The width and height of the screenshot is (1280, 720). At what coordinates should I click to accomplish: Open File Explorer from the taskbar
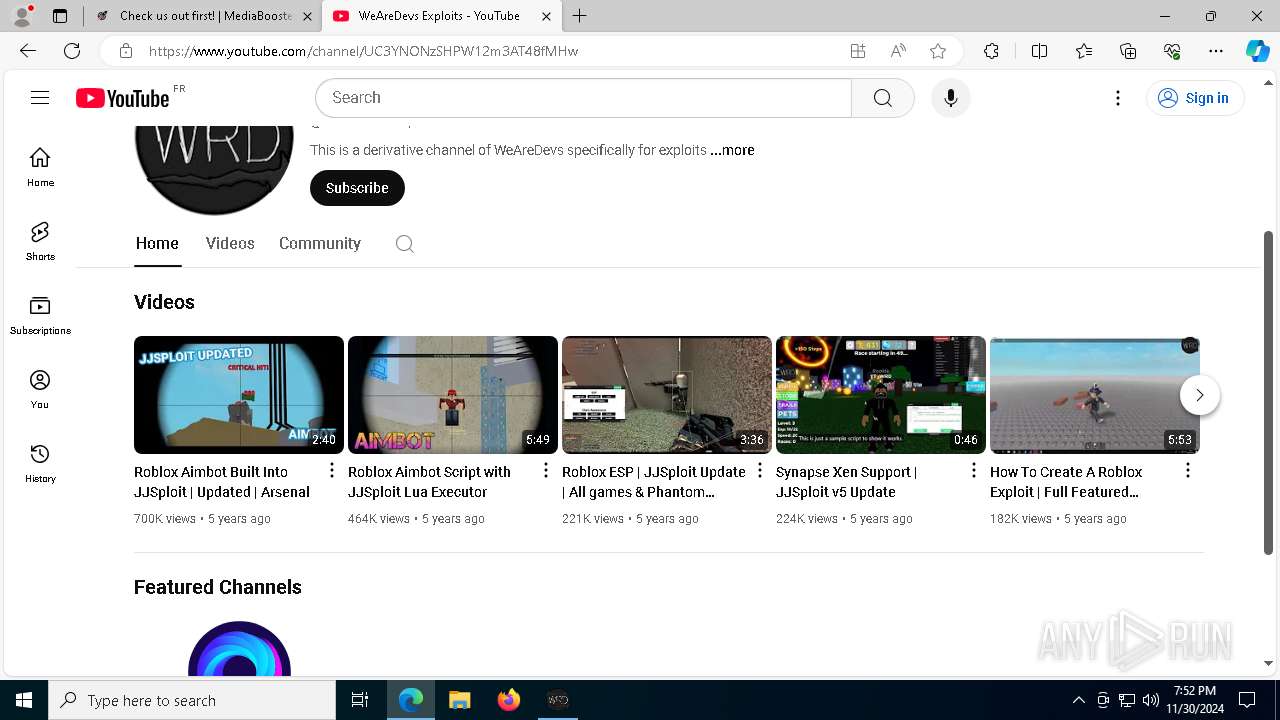point(459,700)
